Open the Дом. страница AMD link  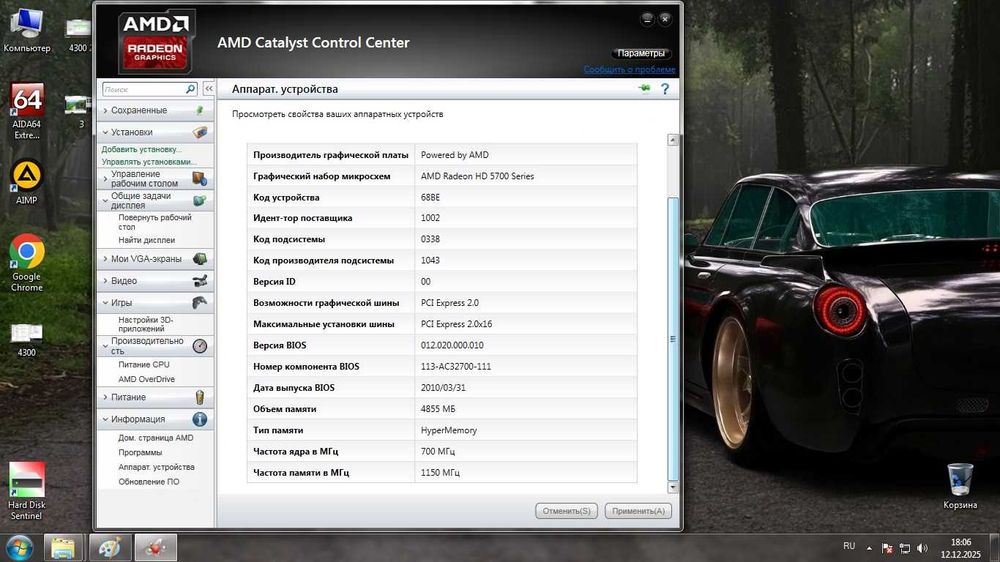pos(156,438)
